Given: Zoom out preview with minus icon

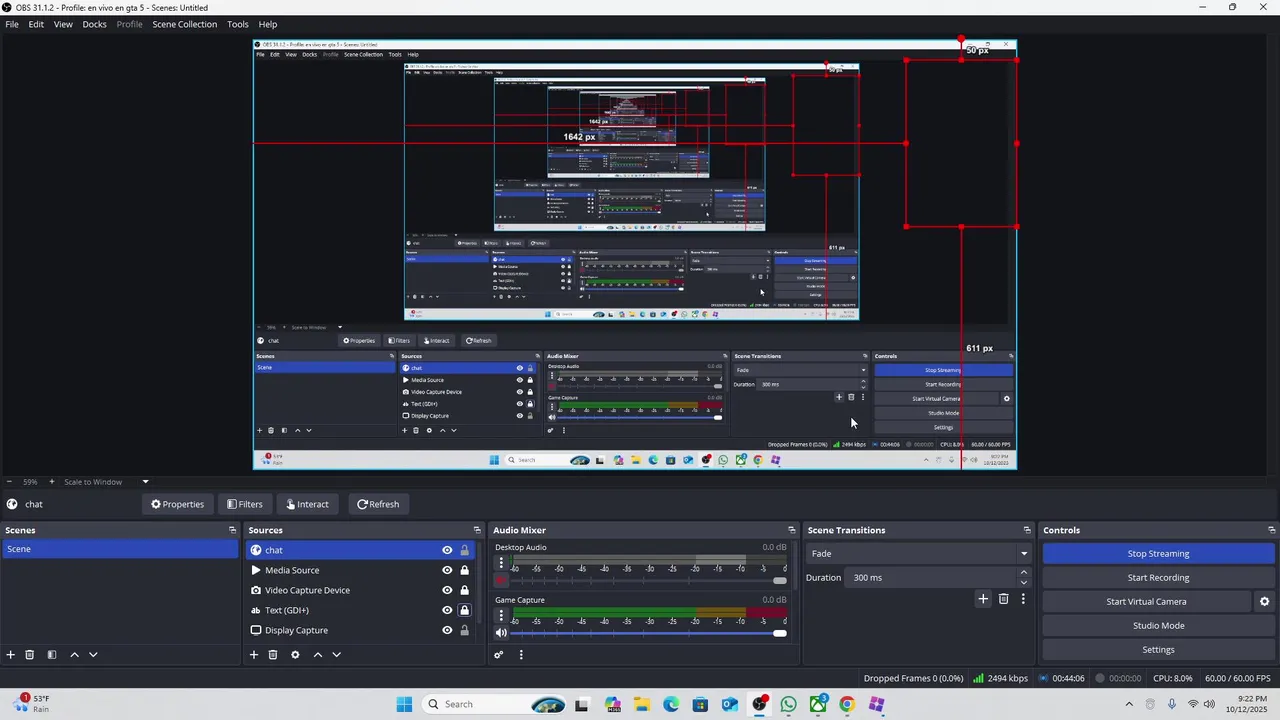Looking at the screenshot, I should pyautogui.click(x=9, y=482).
